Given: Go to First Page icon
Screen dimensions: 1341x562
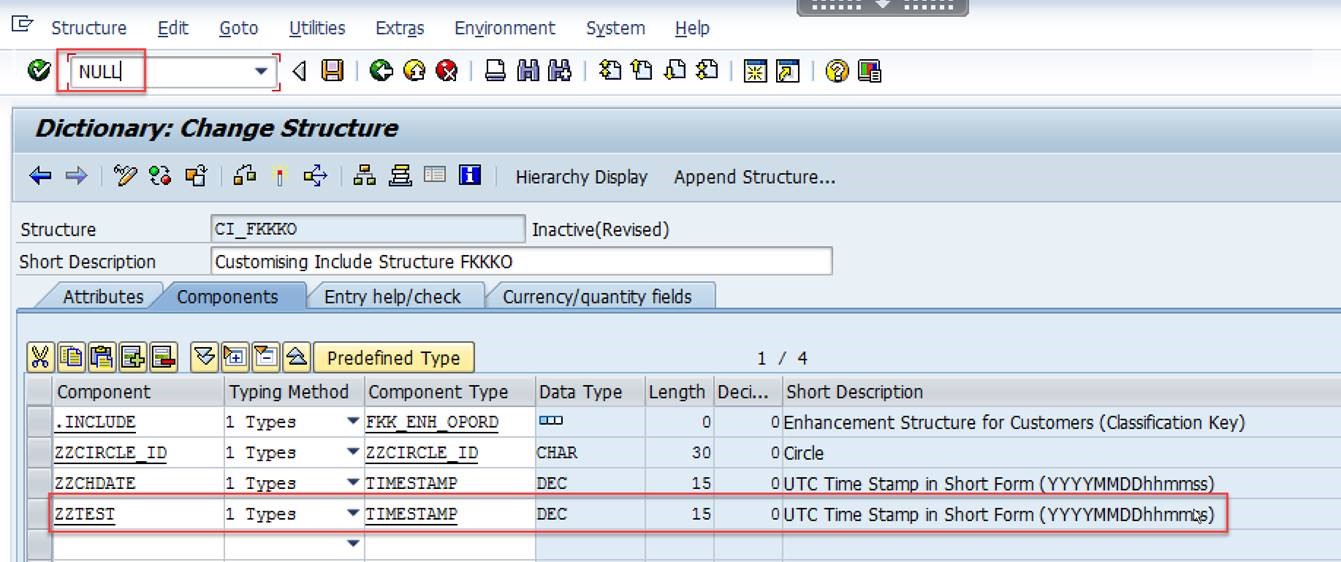Looking at the screenshot, I should tap(610, 71).
